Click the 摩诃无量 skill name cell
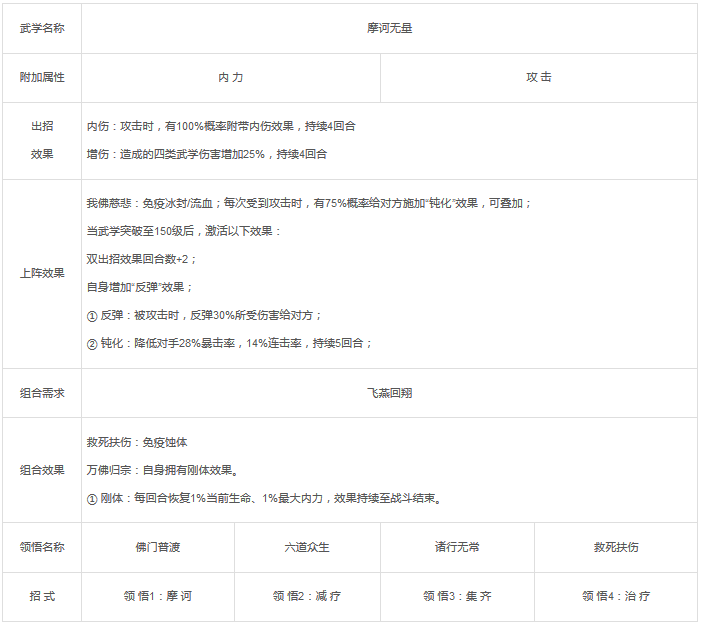Image resolution: width=702 pixels, height=628 pixels. (389, 29)
